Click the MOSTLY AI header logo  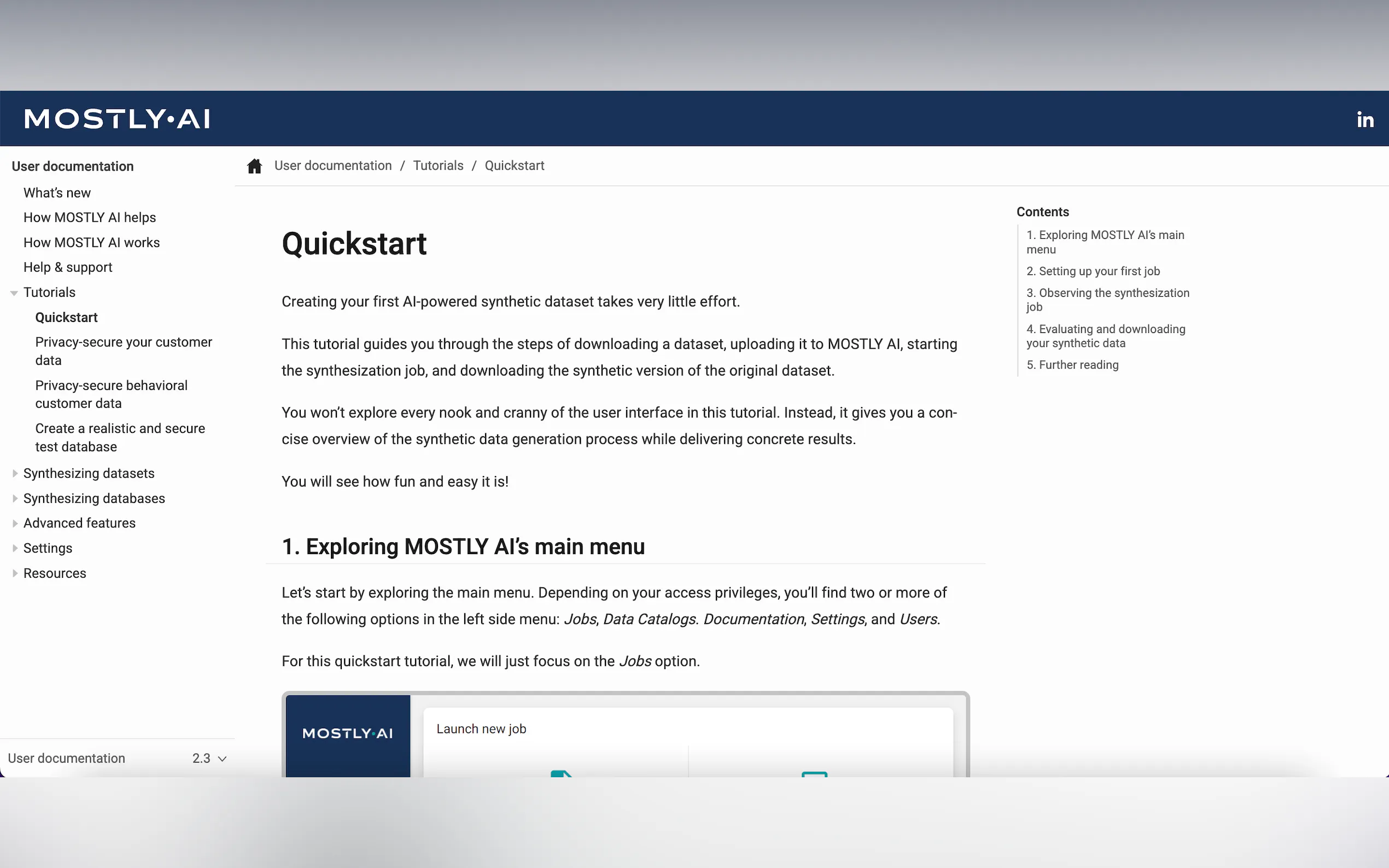pos(117,119)
